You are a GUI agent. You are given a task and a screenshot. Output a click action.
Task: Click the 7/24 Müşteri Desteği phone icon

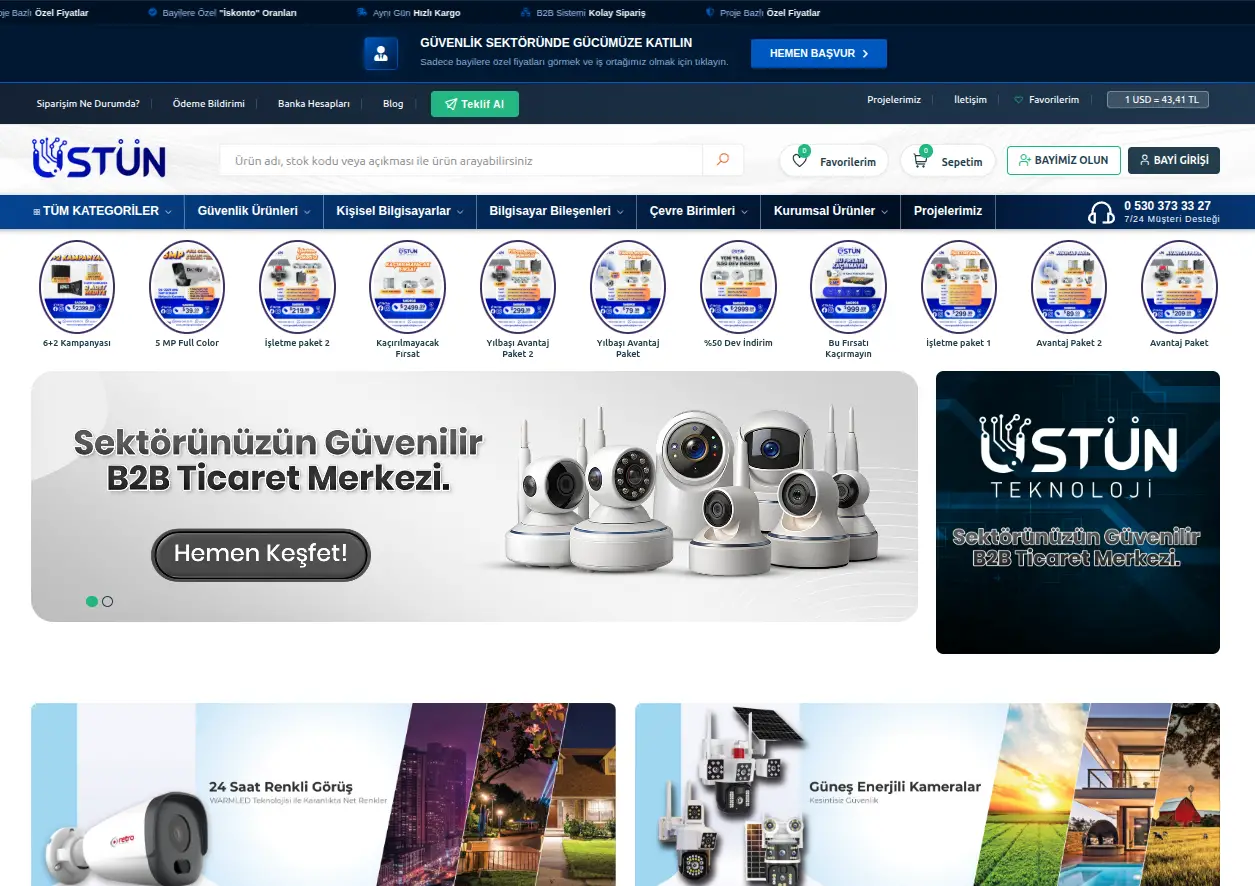(x=1101, y=212)
